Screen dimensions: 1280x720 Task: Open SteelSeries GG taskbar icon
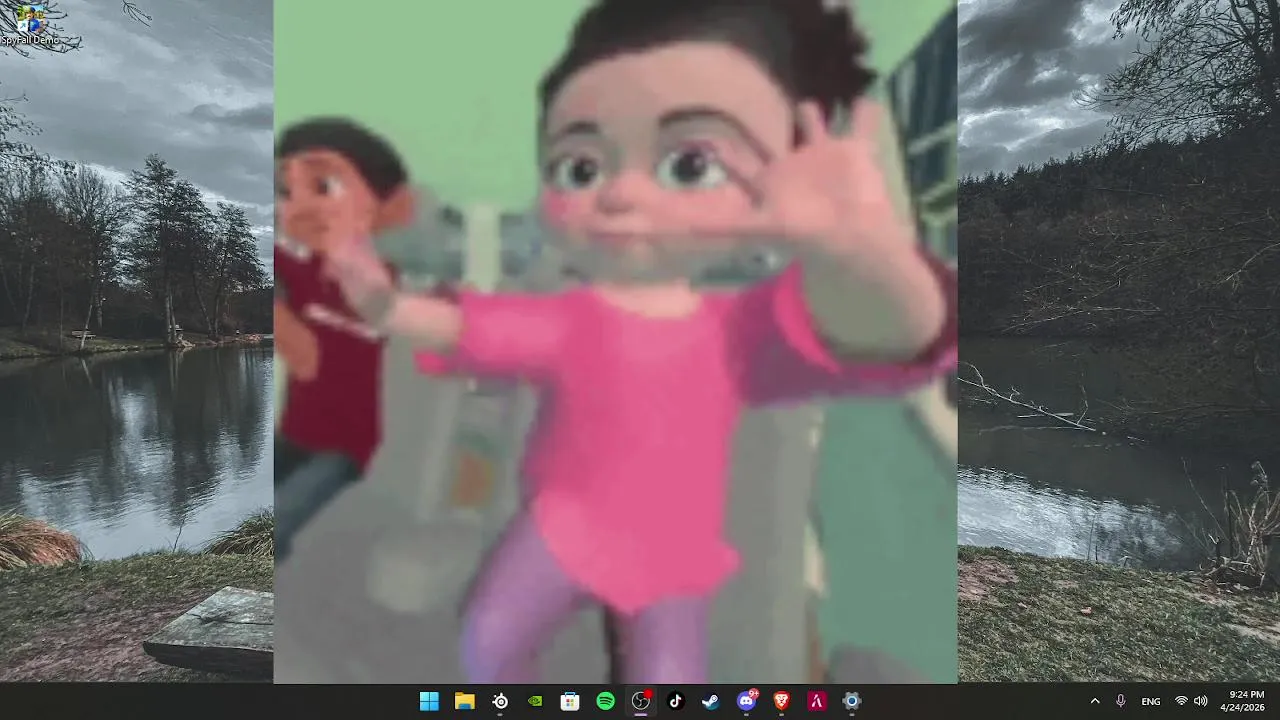(500, 701)
